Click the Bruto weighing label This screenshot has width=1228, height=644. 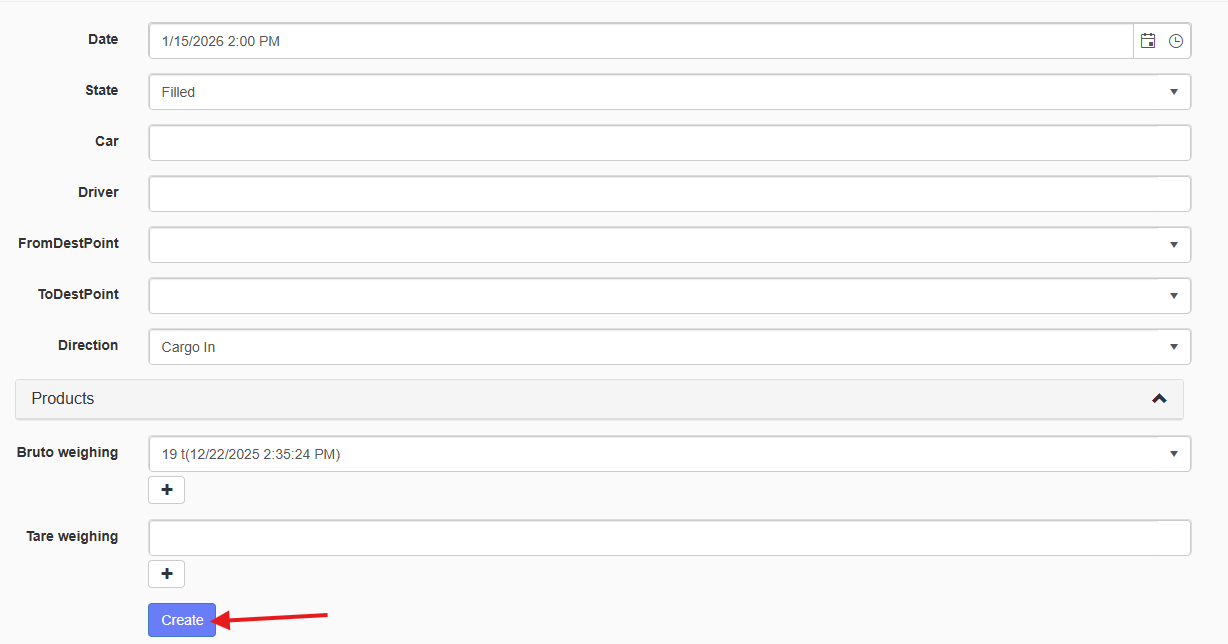67,452
